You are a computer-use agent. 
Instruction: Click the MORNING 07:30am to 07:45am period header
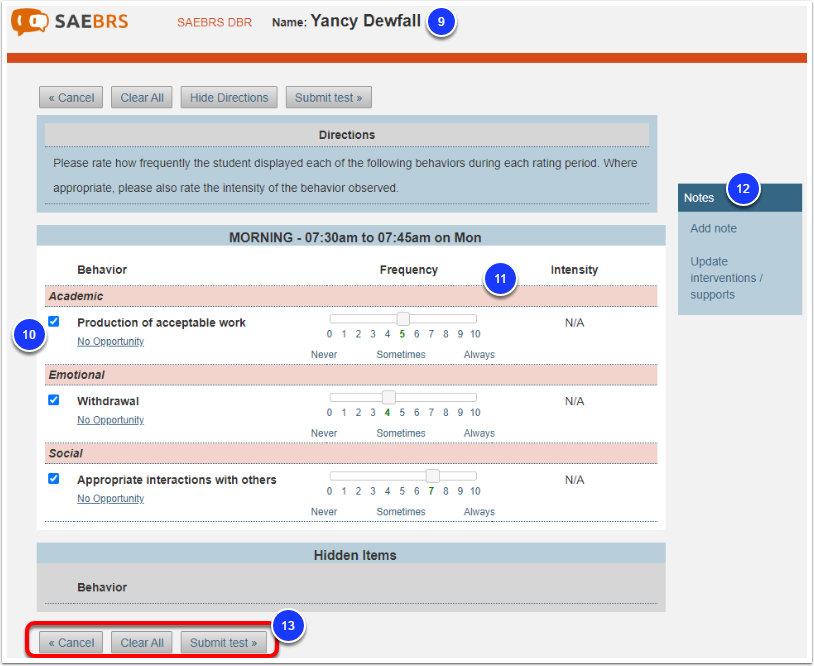tap(351, 237)
